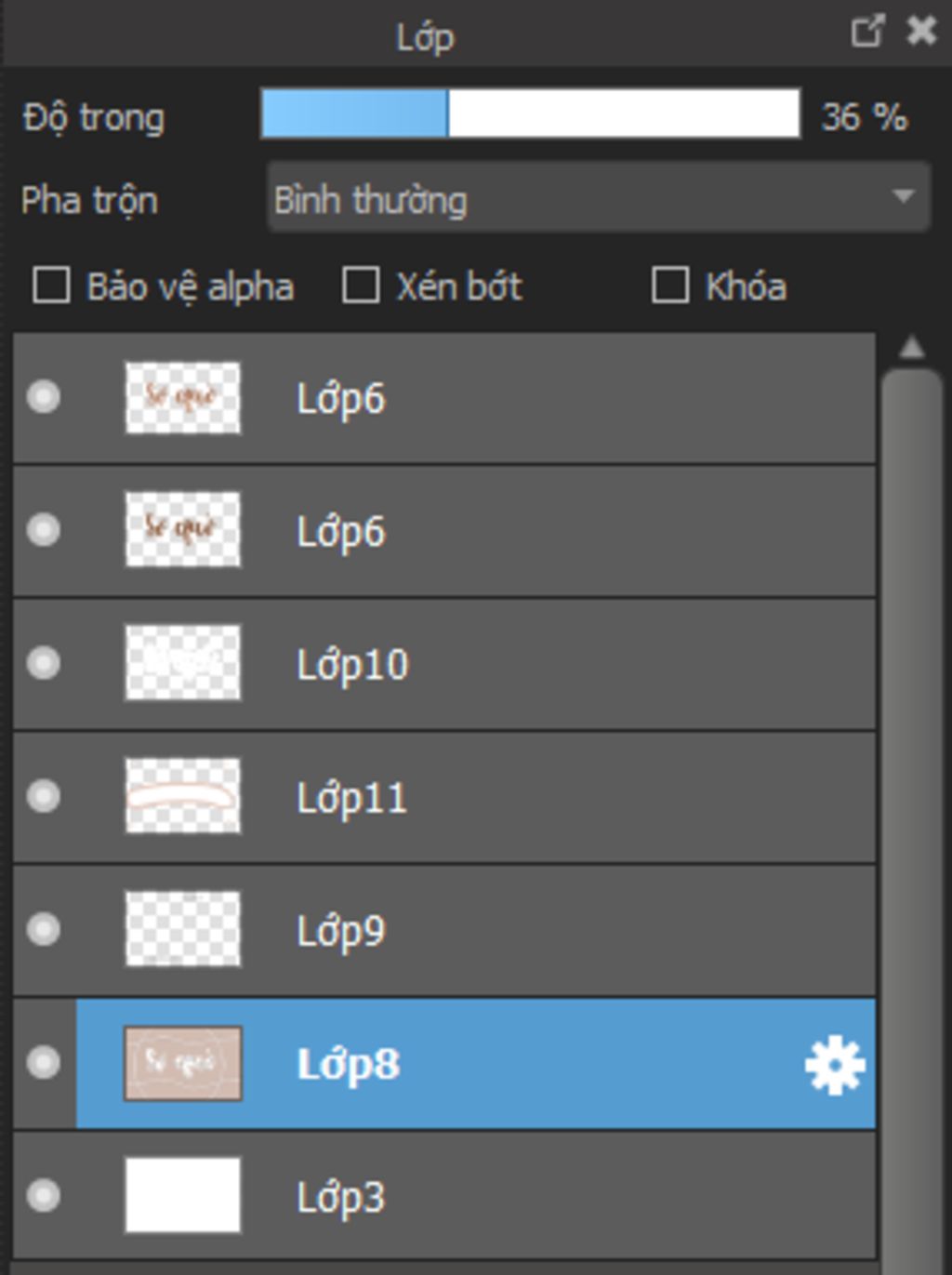This screenshot has height=1275, width=952.
Task: Enable the Bảo vệ alpha checkbox
Action: point(51,286)
